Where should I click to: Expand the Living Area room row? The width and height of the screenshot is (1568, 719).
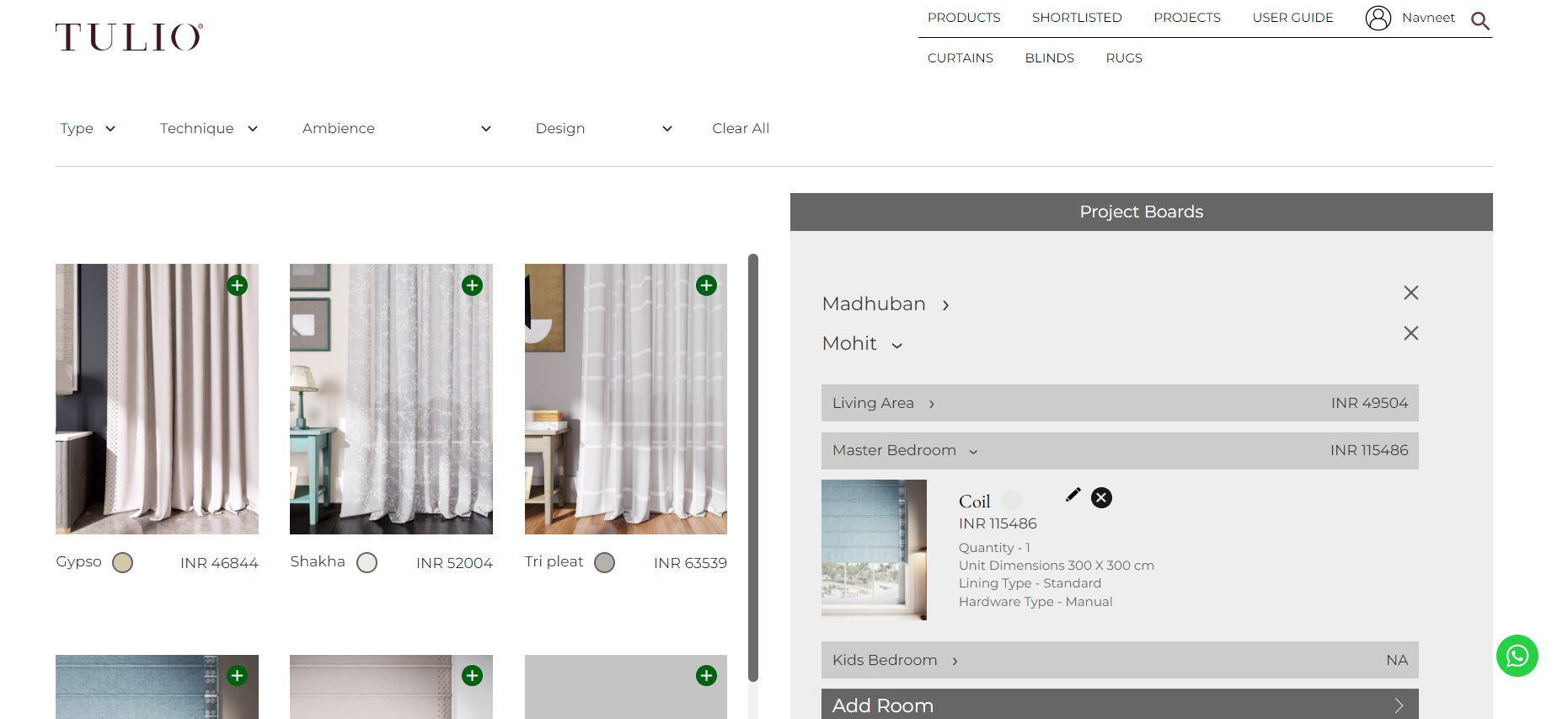[x=1120, y=403]
